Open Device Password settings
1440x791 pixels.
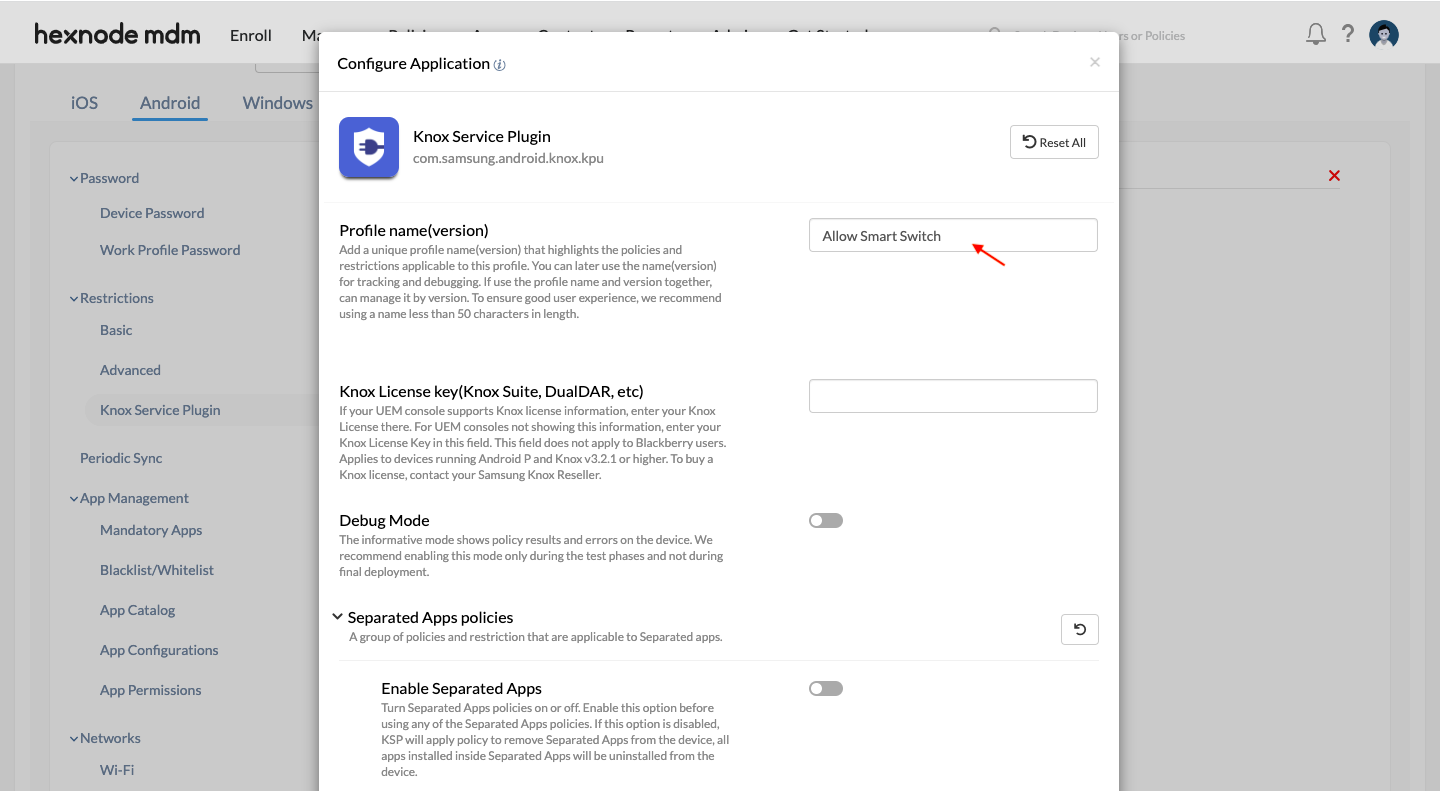152,213
